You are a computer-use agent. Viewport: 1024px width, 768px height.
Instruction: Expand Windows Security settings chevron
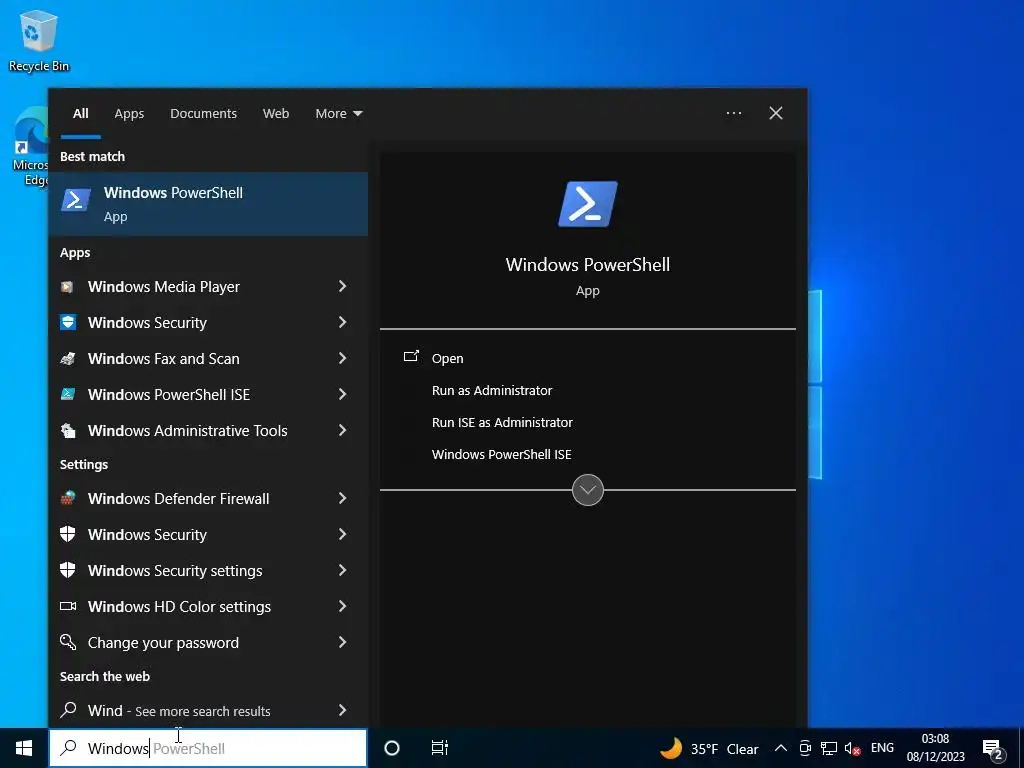[x=342, y=570]
